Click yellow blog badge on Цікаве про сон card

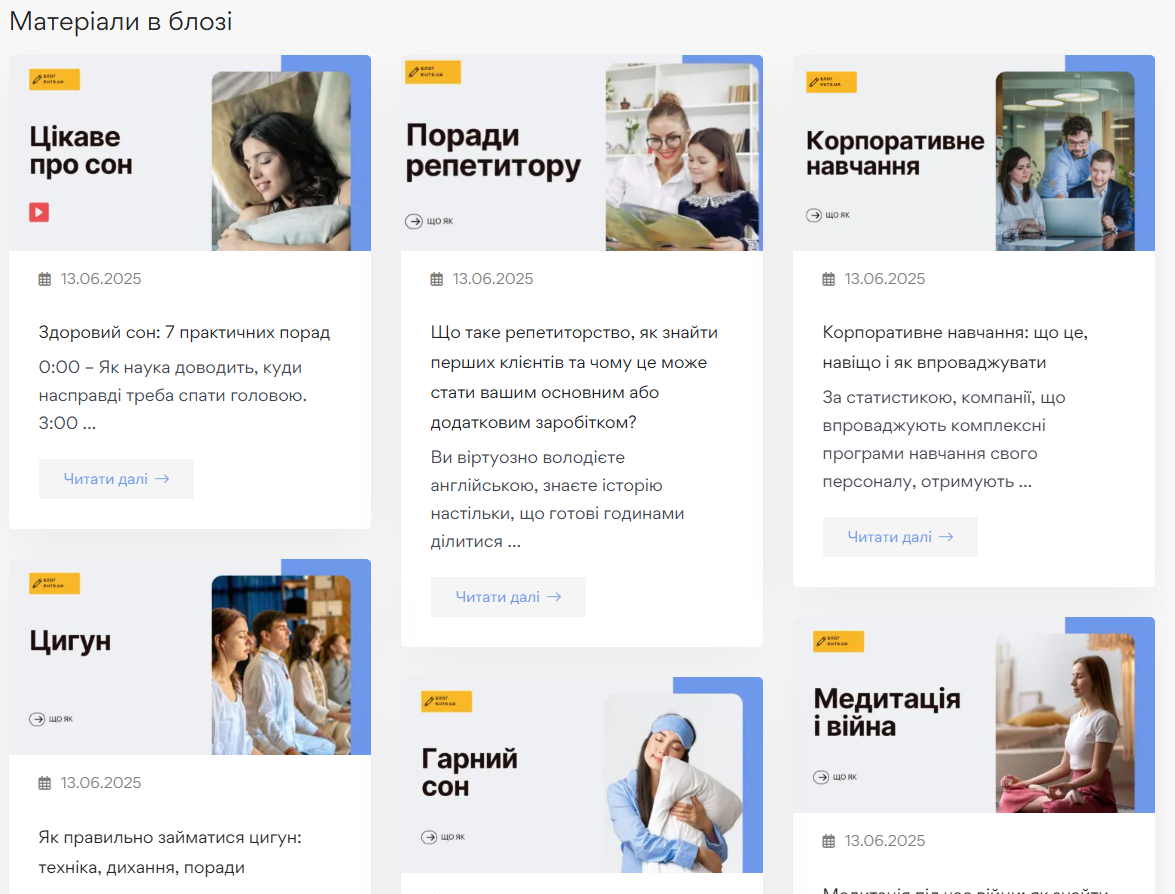coord(55,79)
